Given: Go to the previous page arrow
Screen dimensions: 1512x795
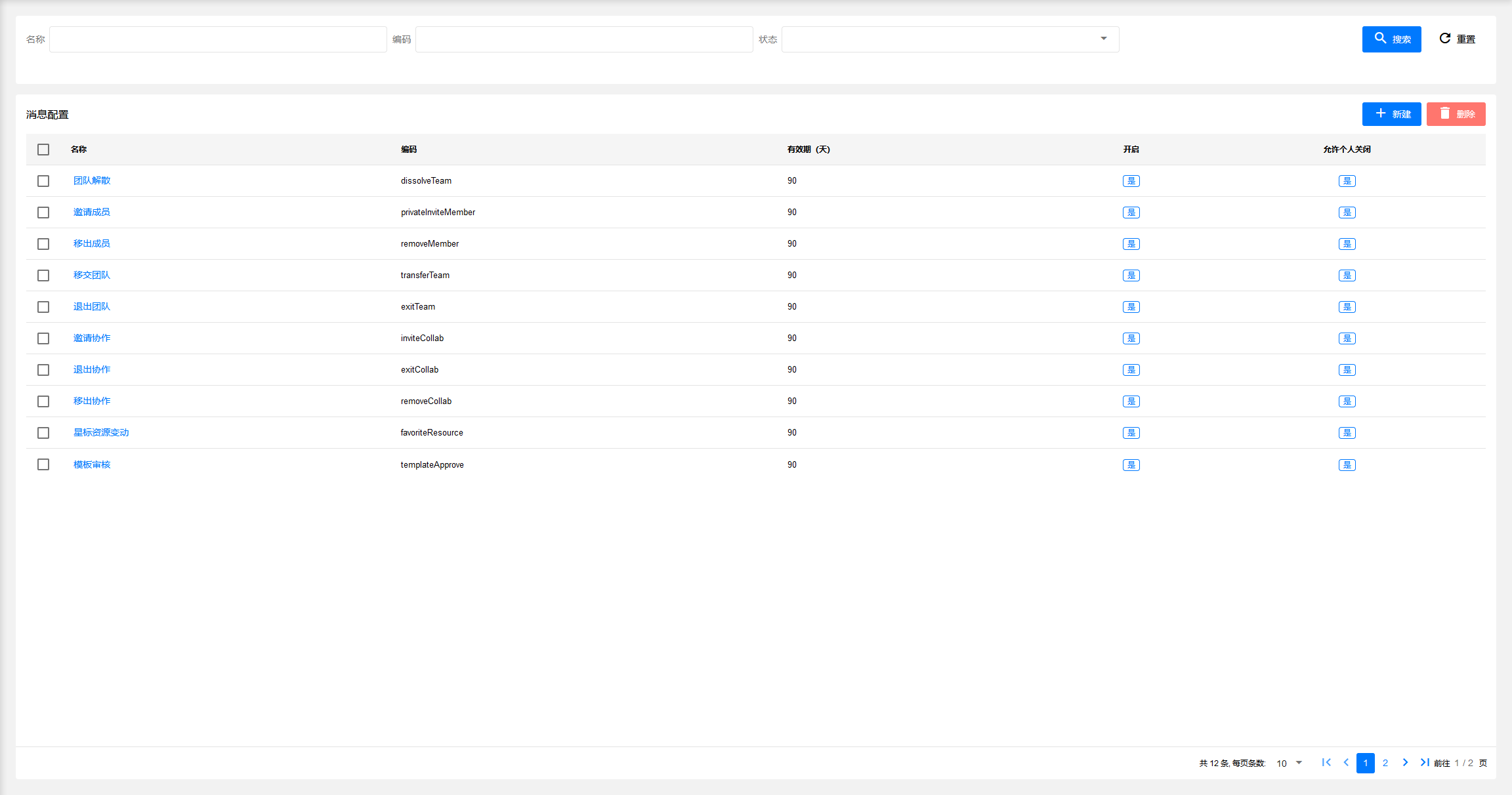Looking at the screenshot, I should (1346, 762).
